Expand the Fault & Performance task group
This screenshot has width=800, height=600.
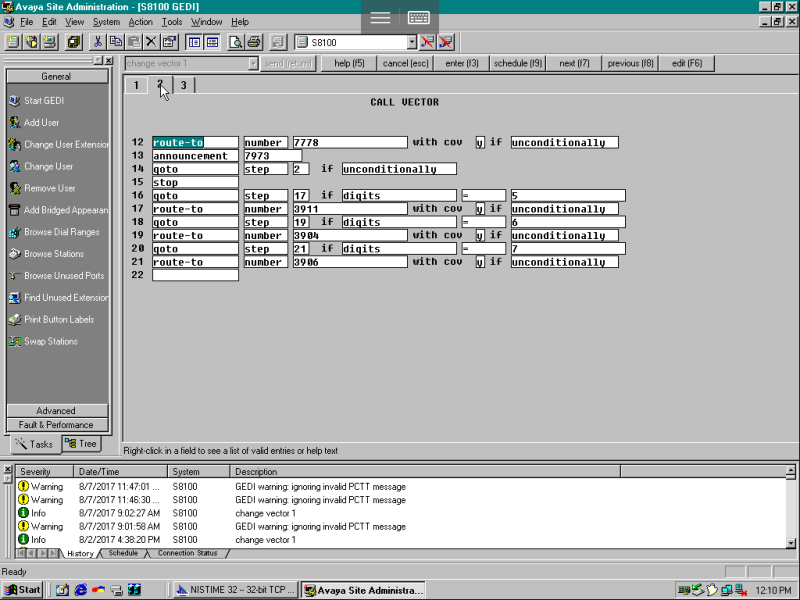(56, 424)
